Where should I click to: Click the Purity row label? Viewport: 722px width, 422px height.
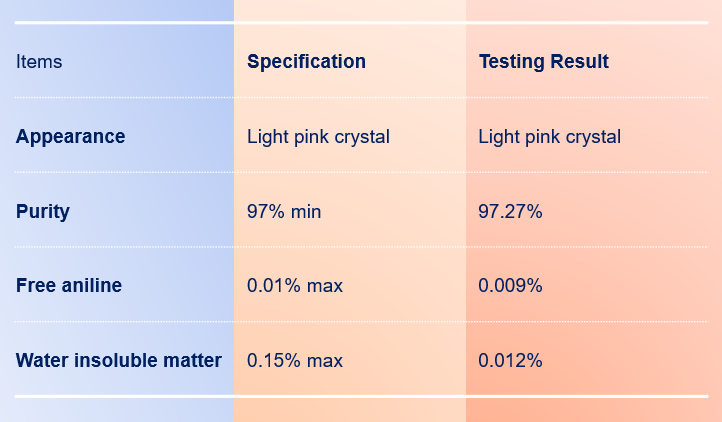point(43,211)
